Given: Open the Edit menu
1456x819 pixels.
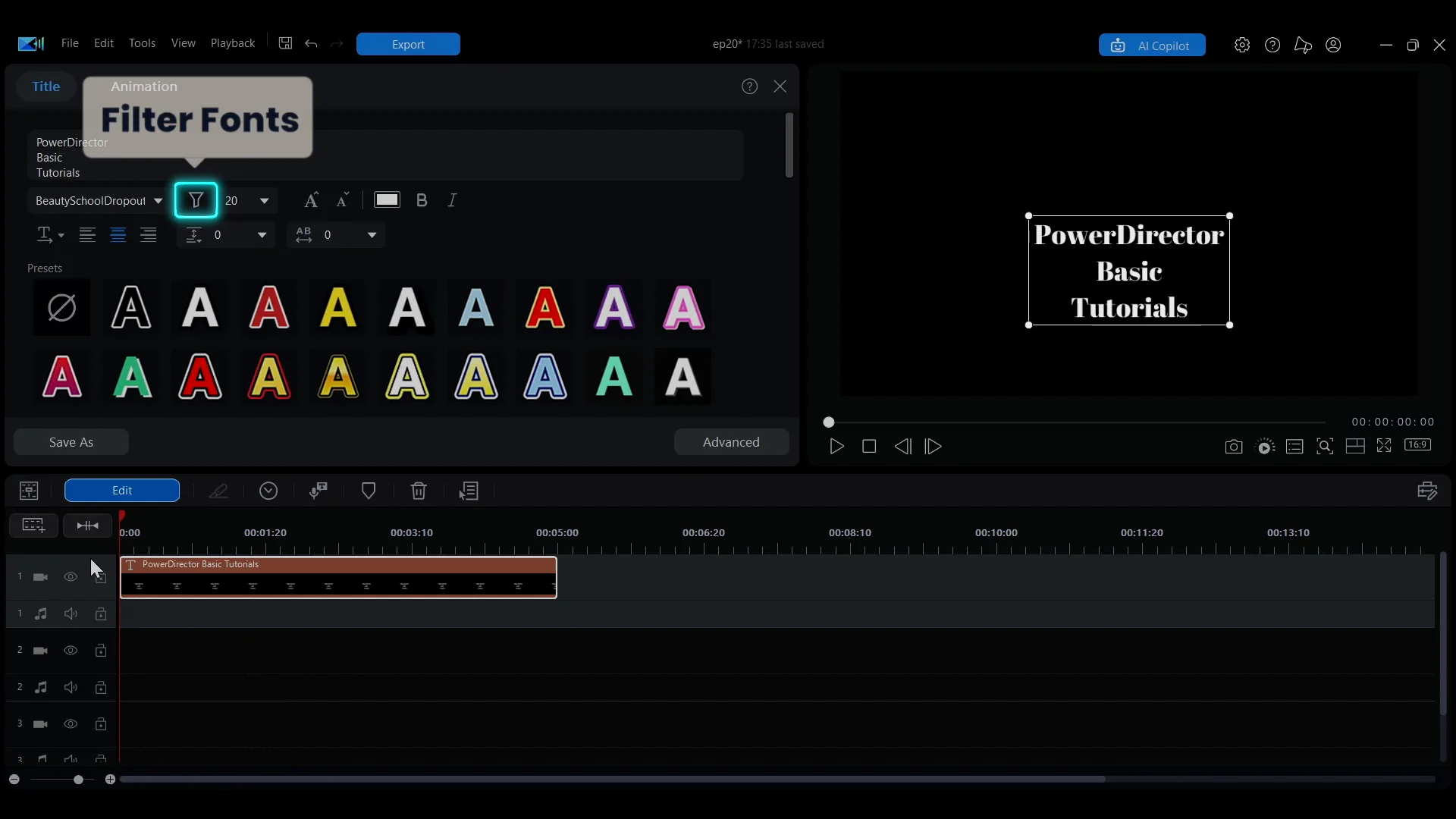Looking at the screenshot, I should click(x=104, y=43).
